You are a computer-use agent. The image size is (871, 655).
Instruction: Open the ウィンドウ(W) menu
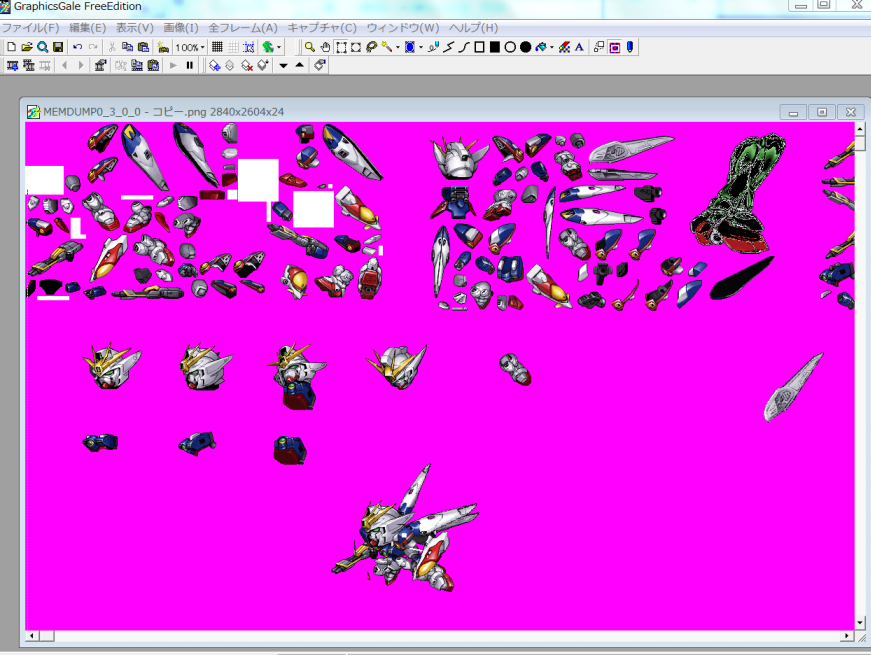pyautogui.click(x=403, y=27)
